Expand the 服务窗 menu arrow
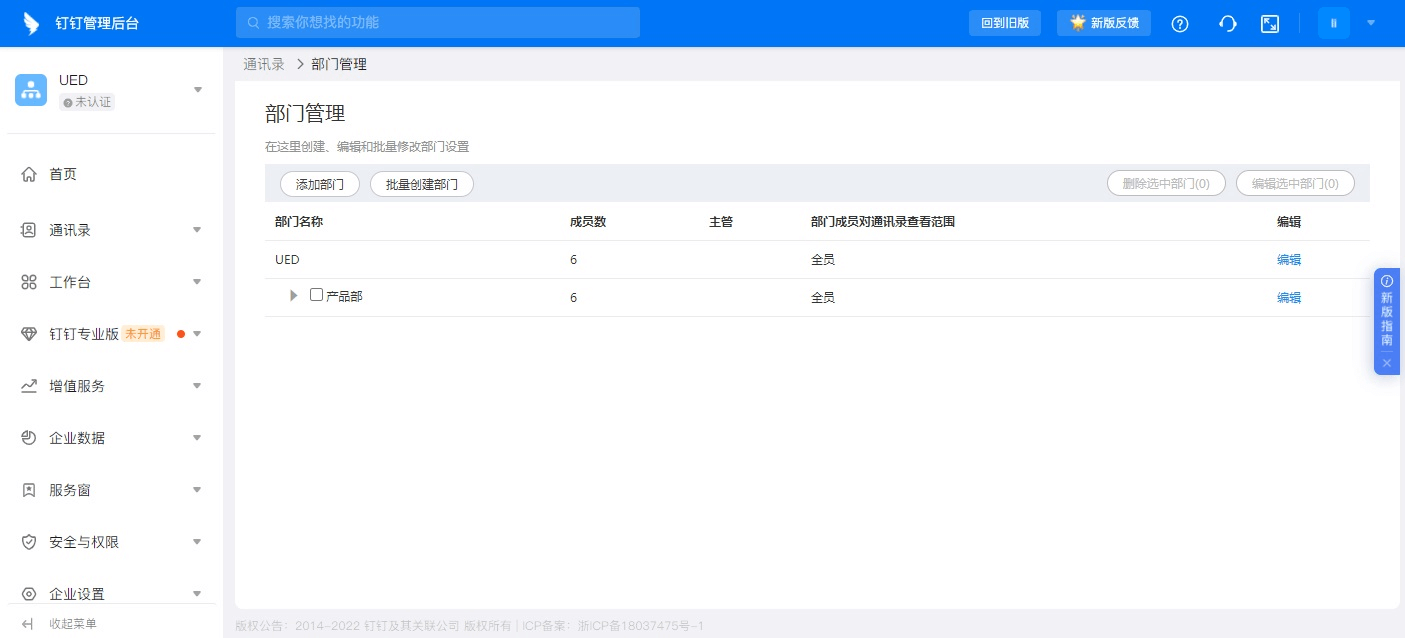 197,490
